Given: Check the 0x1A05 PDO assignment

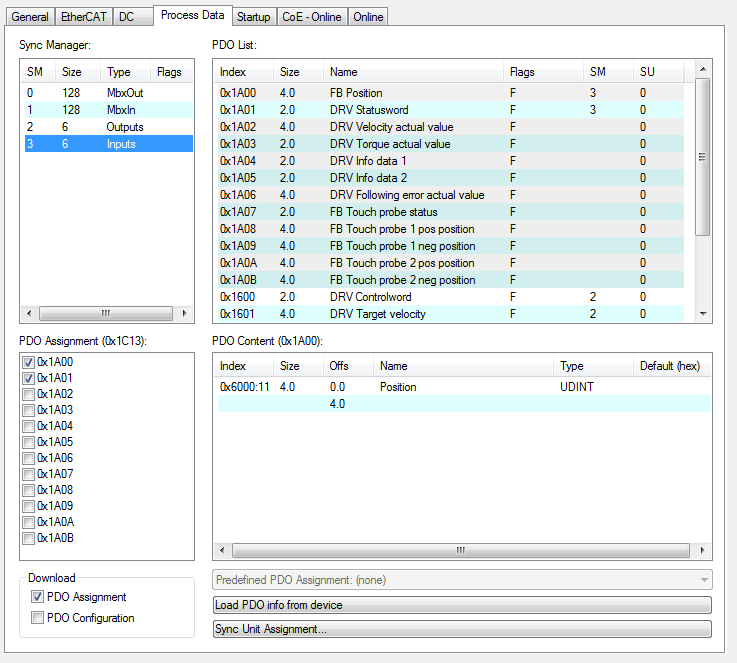Looking at the screenshot, I should click(x=29, y=442).
